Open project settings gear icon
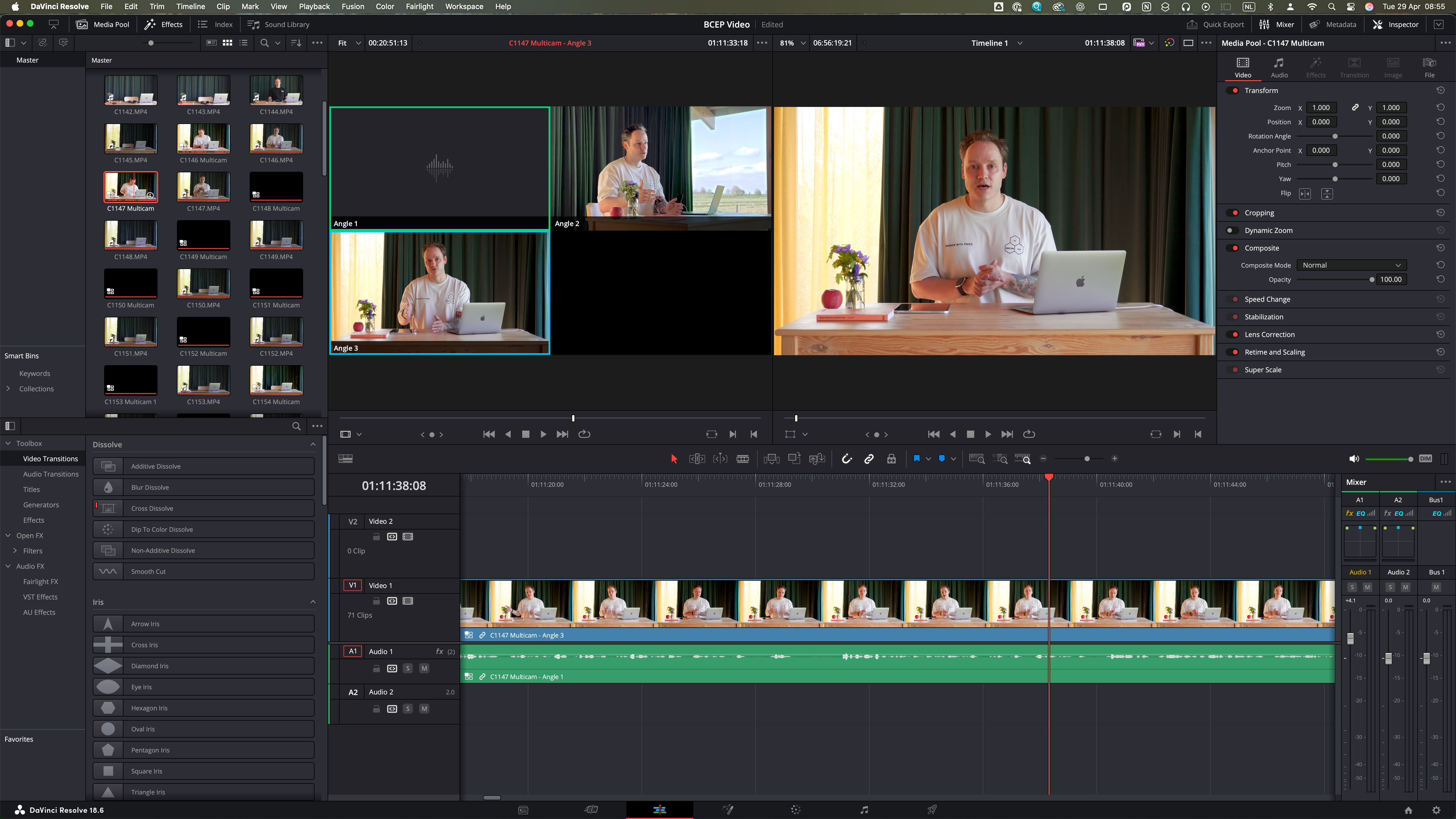 1436,810
